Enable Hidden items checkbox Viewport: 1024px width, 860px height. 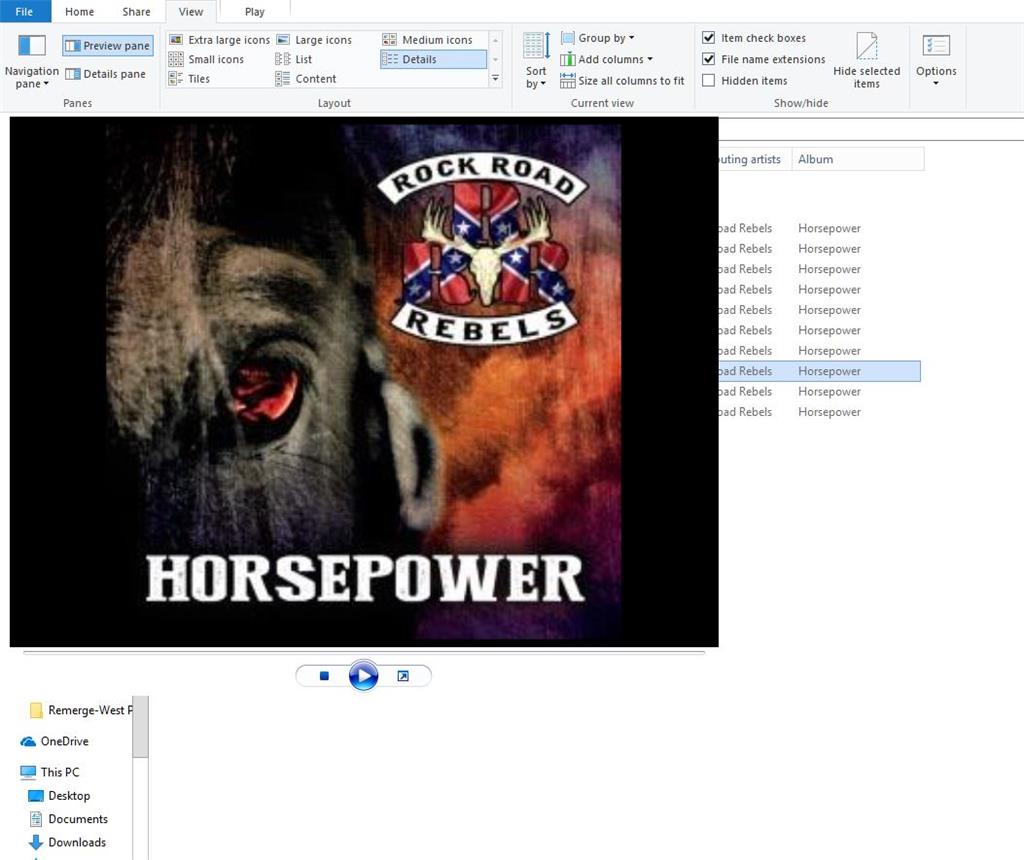point(709,81)
